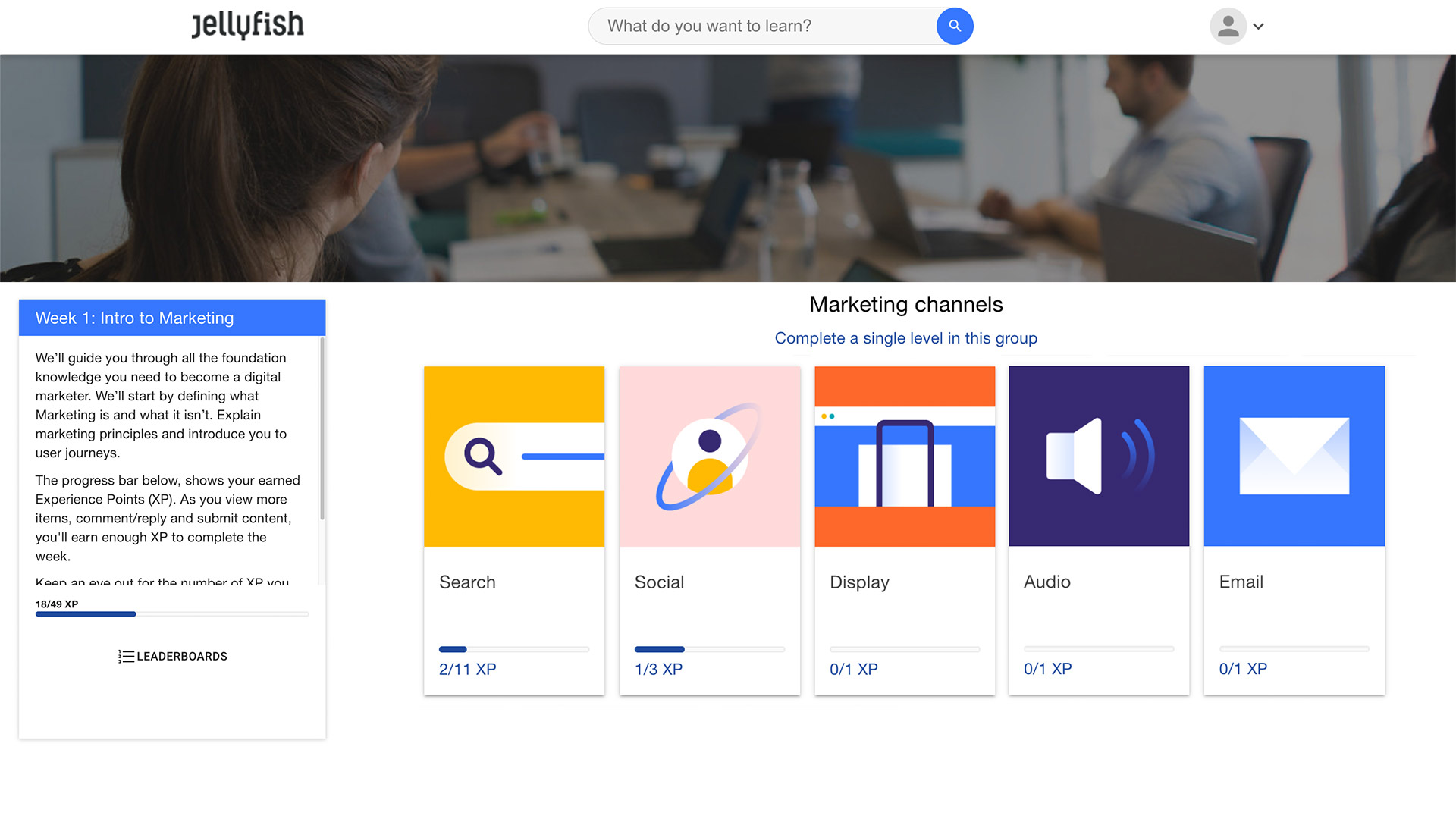Click the description panel scrollbar
The height and width of the screenshot is (819, 1456).
[322, 429]
